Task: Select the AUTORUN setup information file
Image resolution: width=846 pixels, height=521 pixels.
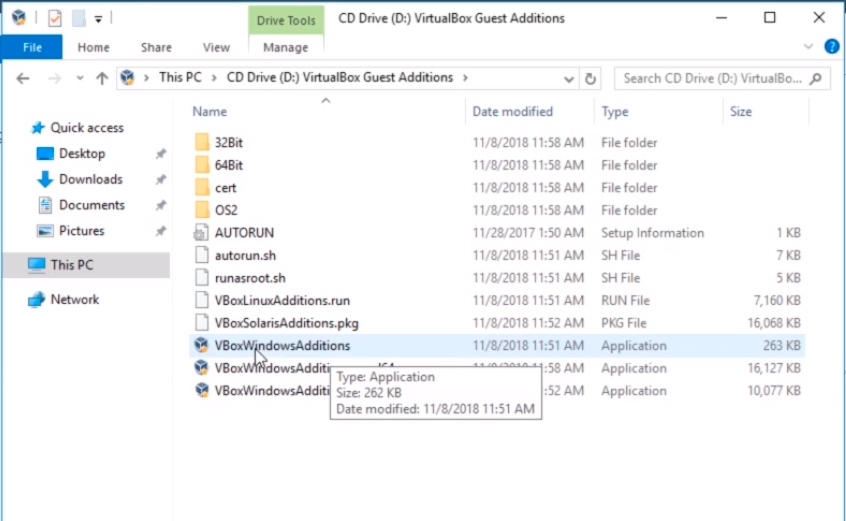Action: (x=244, y=233)
